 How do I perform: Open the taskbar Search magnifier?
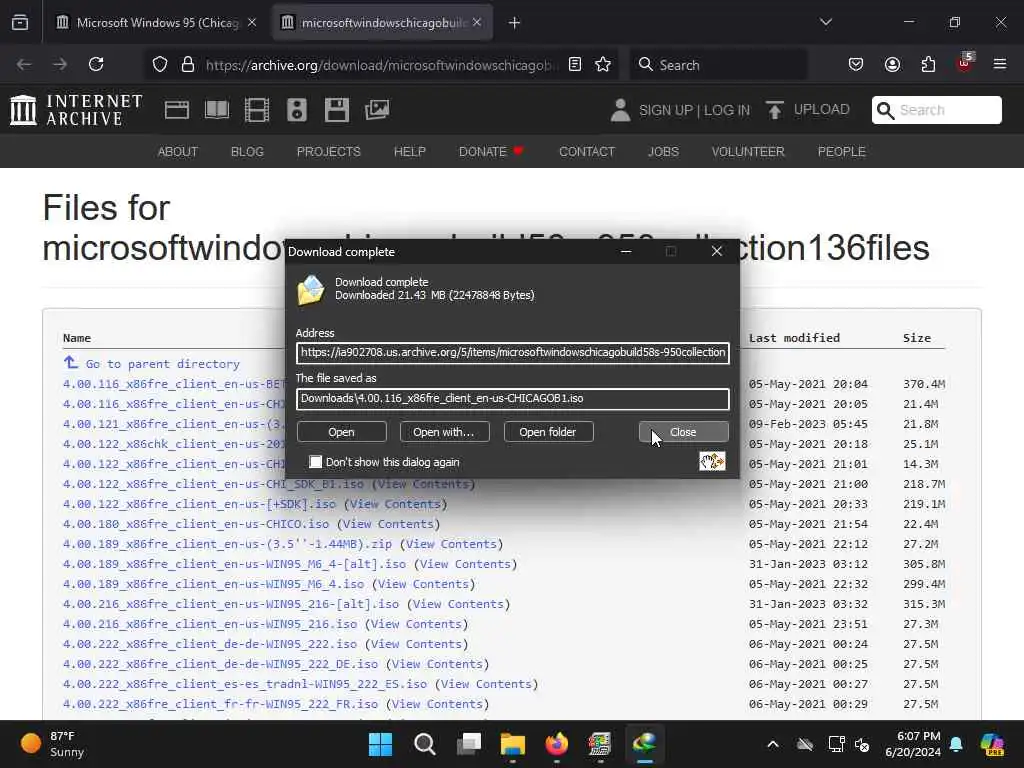click(424, 744)
